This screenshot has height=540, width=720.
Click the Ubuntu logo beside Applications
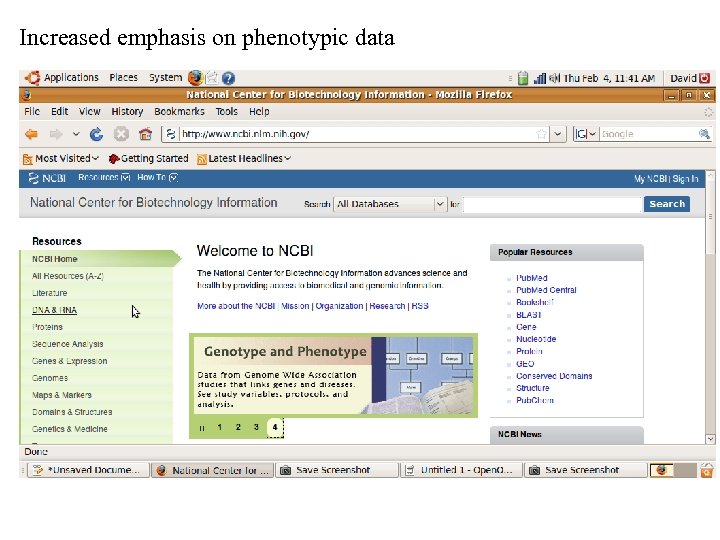point(32,78)
